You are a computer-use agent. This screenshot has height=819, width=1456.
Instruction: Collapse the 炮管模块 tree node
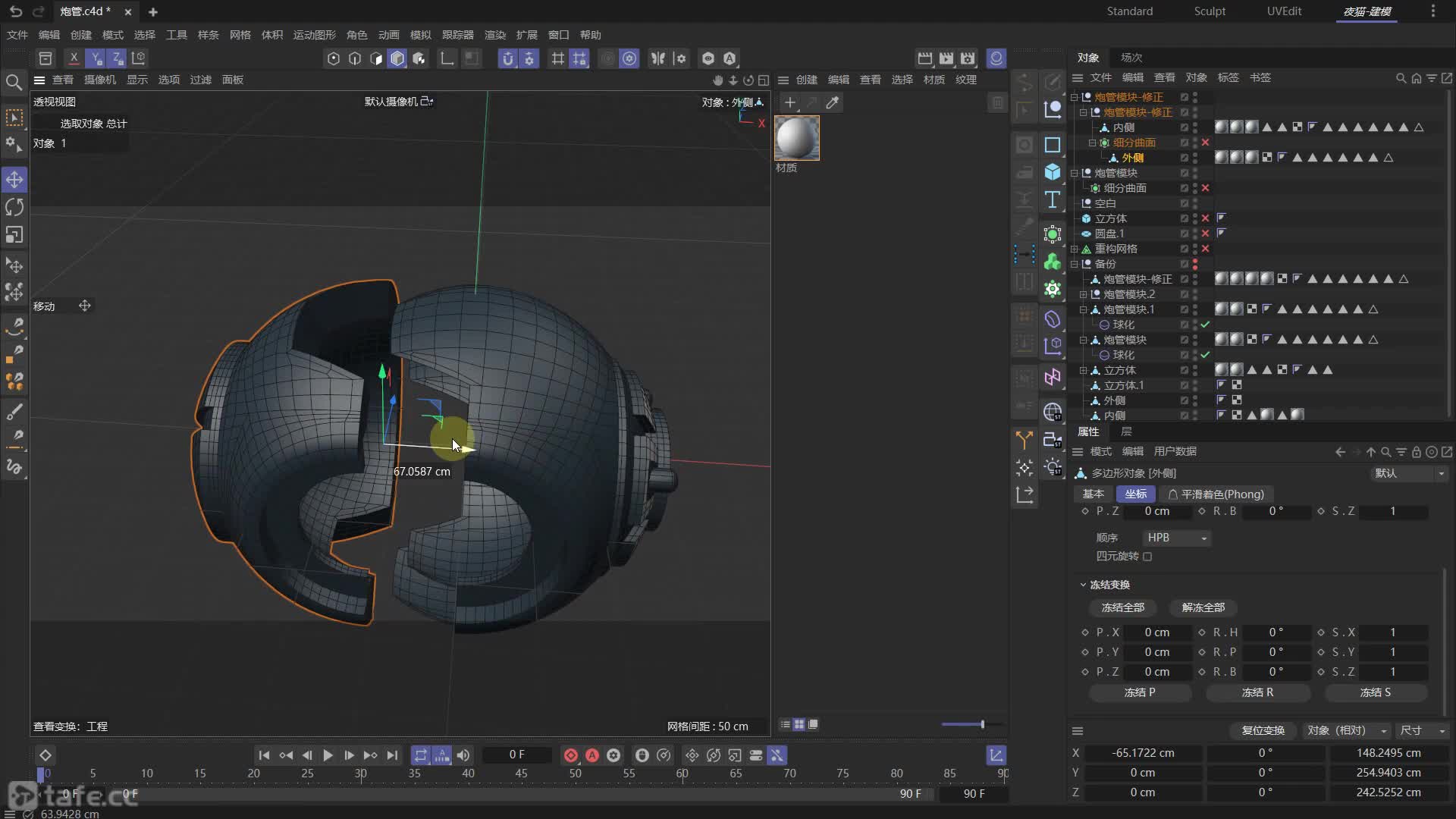pyautogui.click(x=1074, y=173)
